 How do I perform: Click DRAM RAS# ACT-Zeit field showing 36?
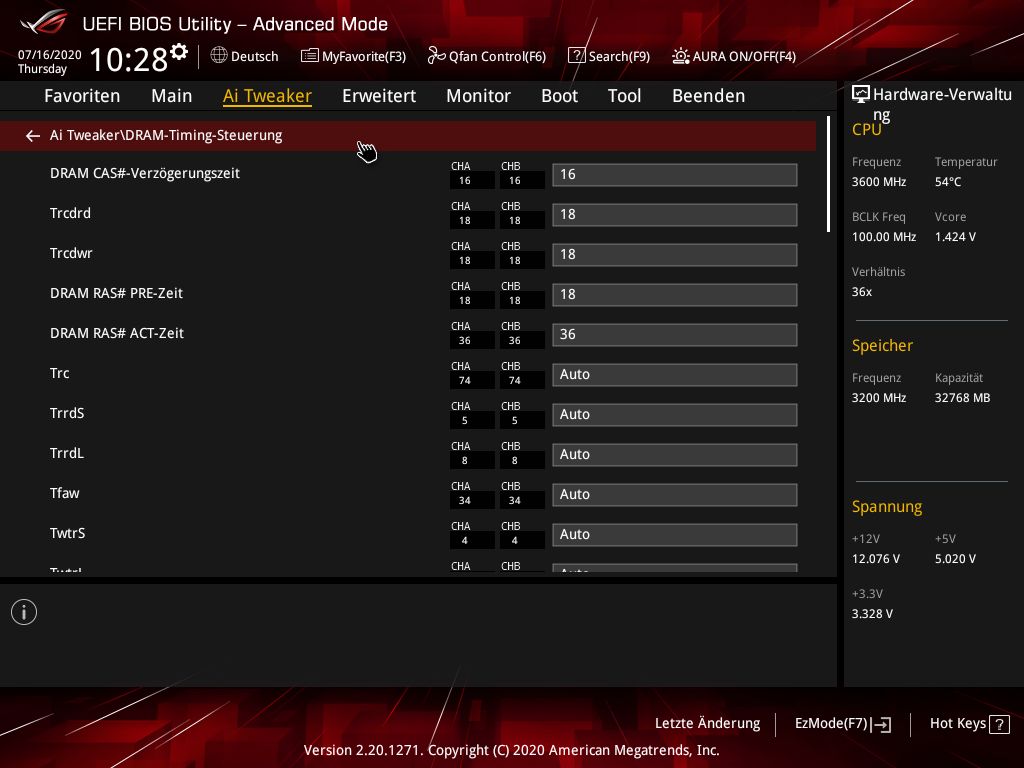[x=675, y=335]
